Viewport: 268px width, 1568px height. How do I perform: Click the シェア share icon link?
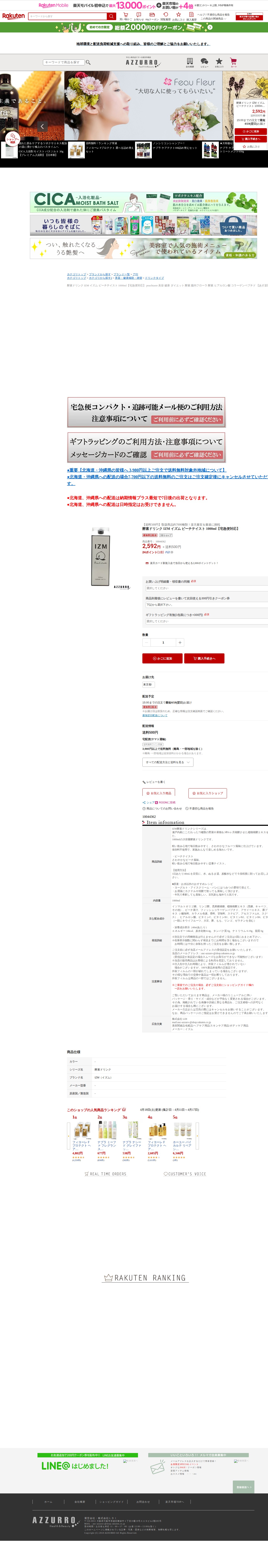click(x=148, y=802)
